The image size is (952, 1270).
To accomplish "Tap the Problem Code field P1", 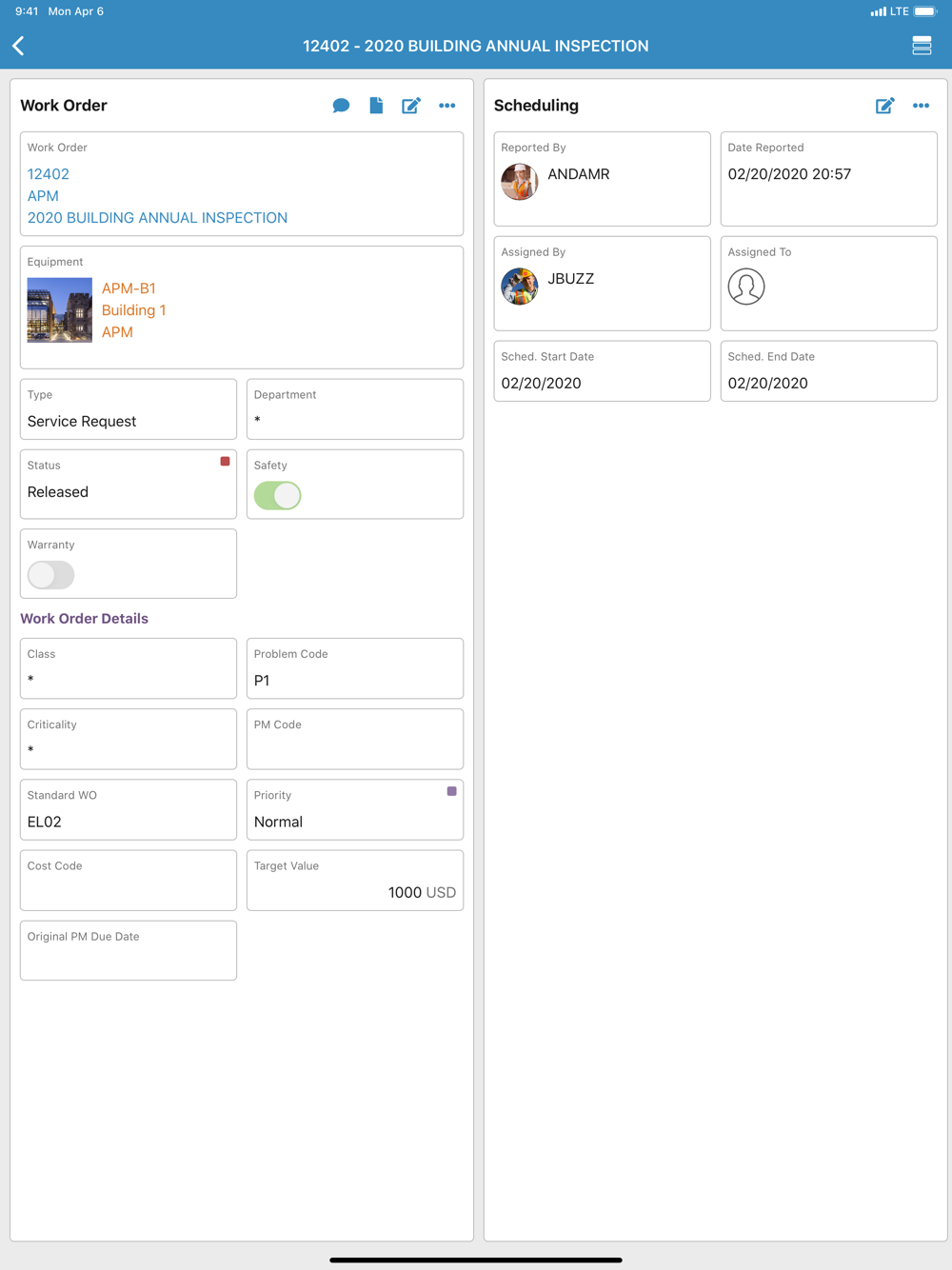I will [355, 668].
